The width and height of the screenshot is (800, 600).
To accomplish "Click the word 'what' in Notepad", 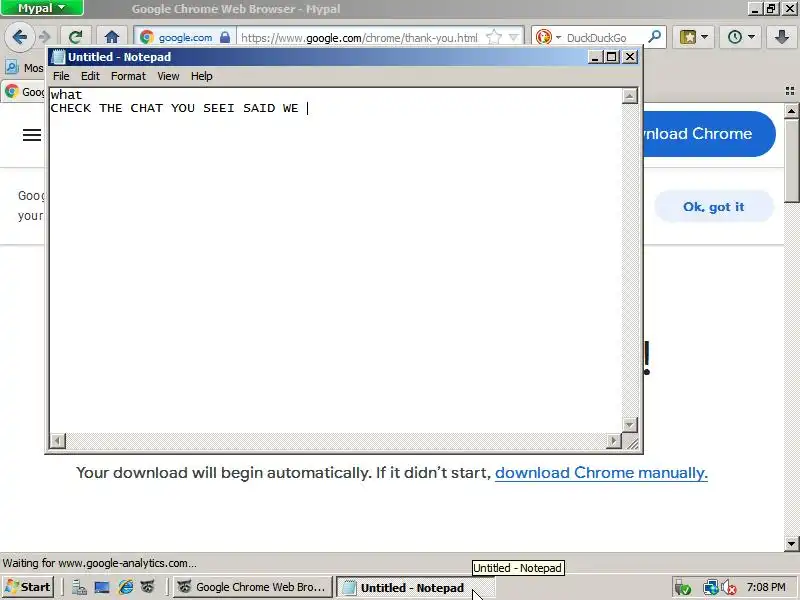I will point(66,94).
